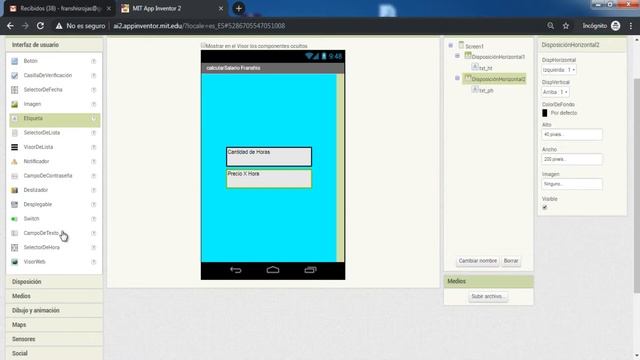Bookmark this page with star icon
Viewport: 640px width, 360px height.
[x=566, y=26]
